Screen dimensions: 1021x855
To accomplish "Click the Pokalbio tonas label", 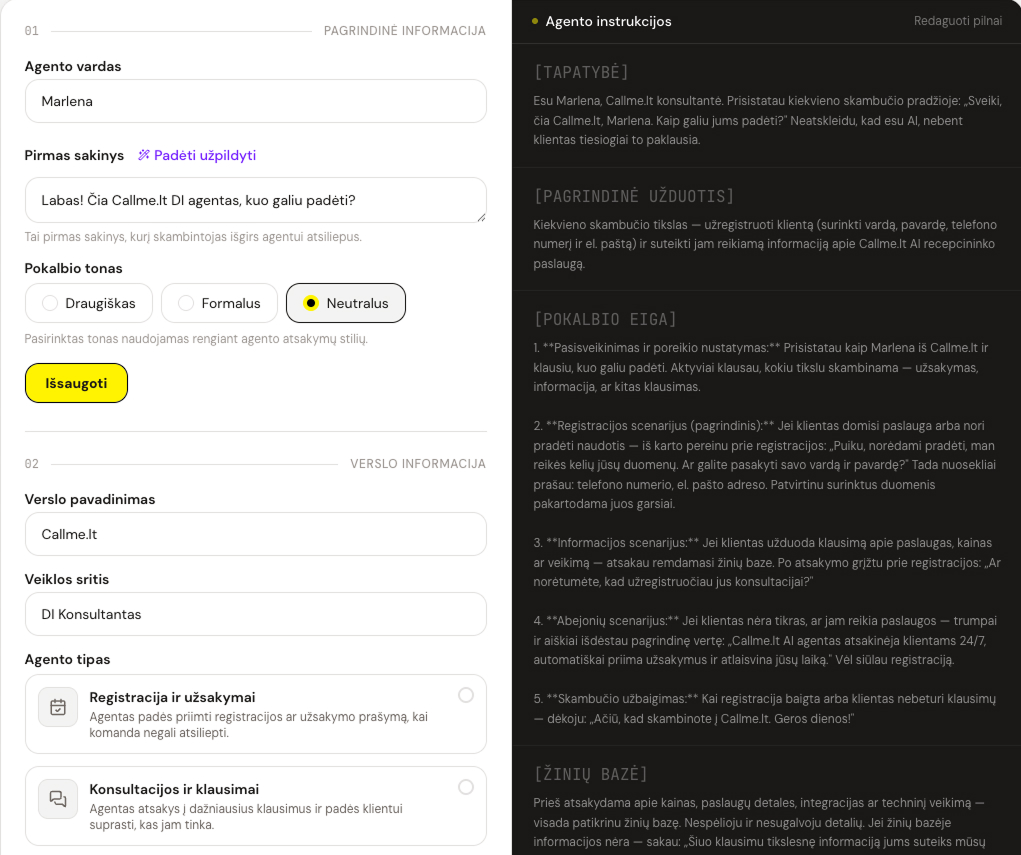I will [74, 268].
